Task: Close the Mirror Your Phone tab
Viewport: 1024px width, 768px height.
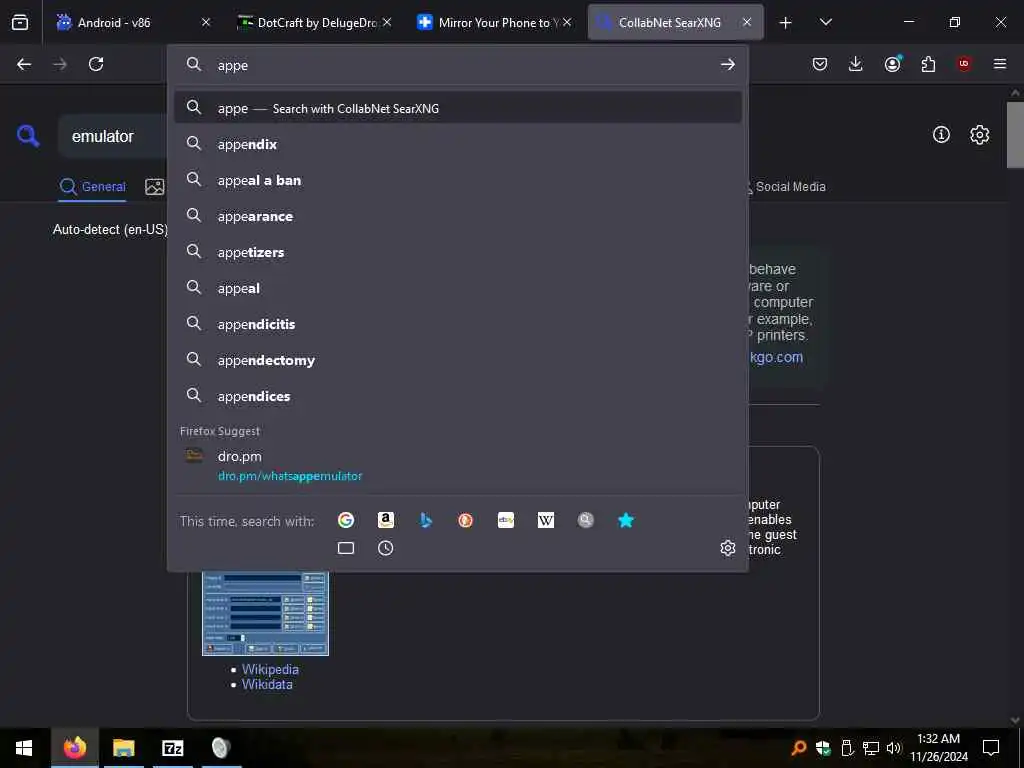Action: click(x=567, y=22)
